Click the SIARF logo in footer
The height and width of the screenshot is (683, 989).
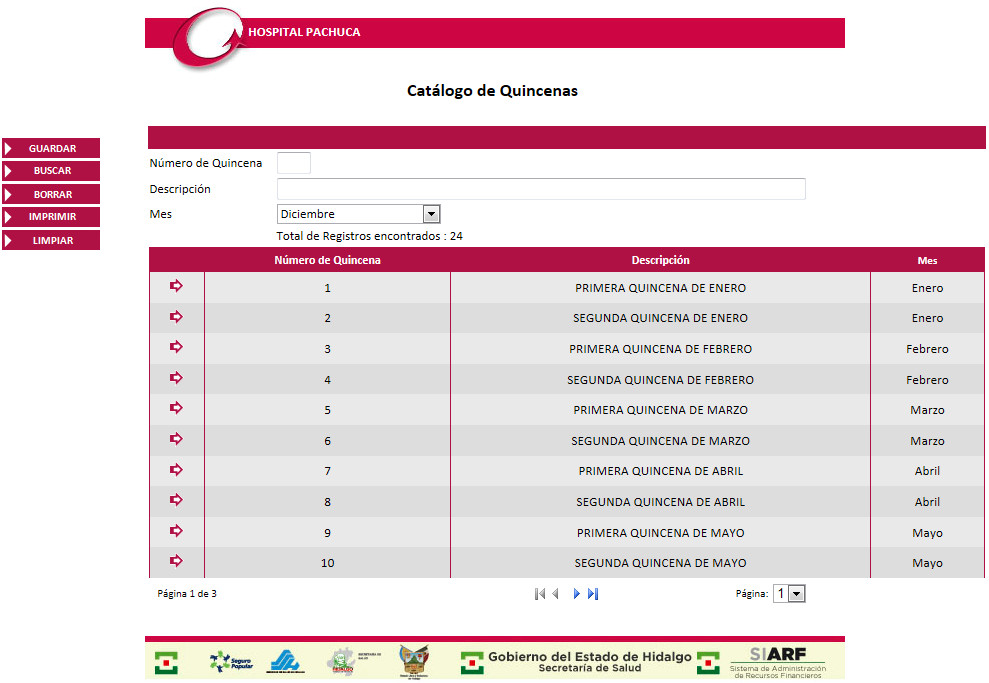click(x=778, y=662)
